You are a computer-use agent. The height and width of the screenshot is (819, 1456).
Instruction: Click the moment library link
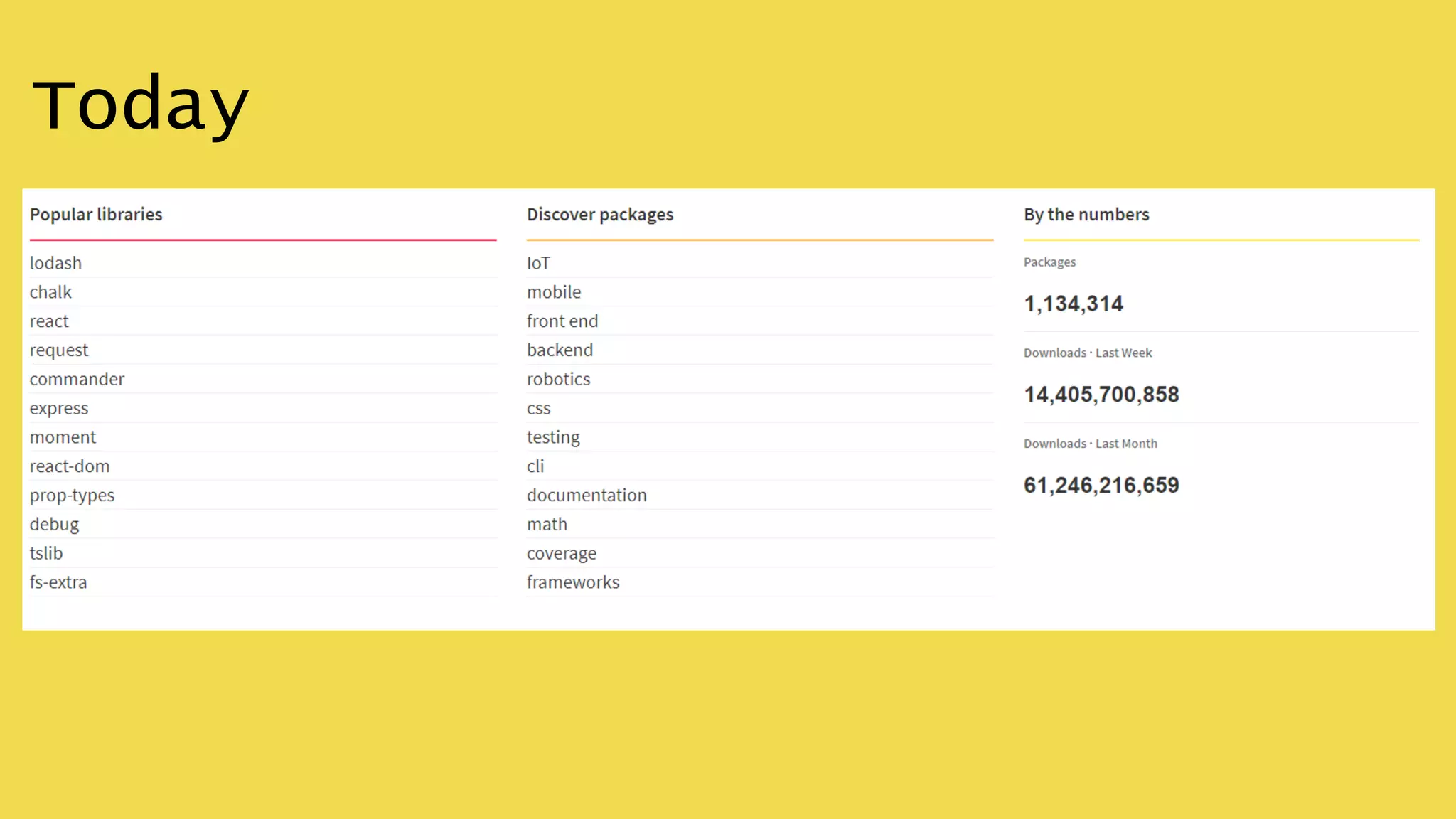tap(63, 437)
